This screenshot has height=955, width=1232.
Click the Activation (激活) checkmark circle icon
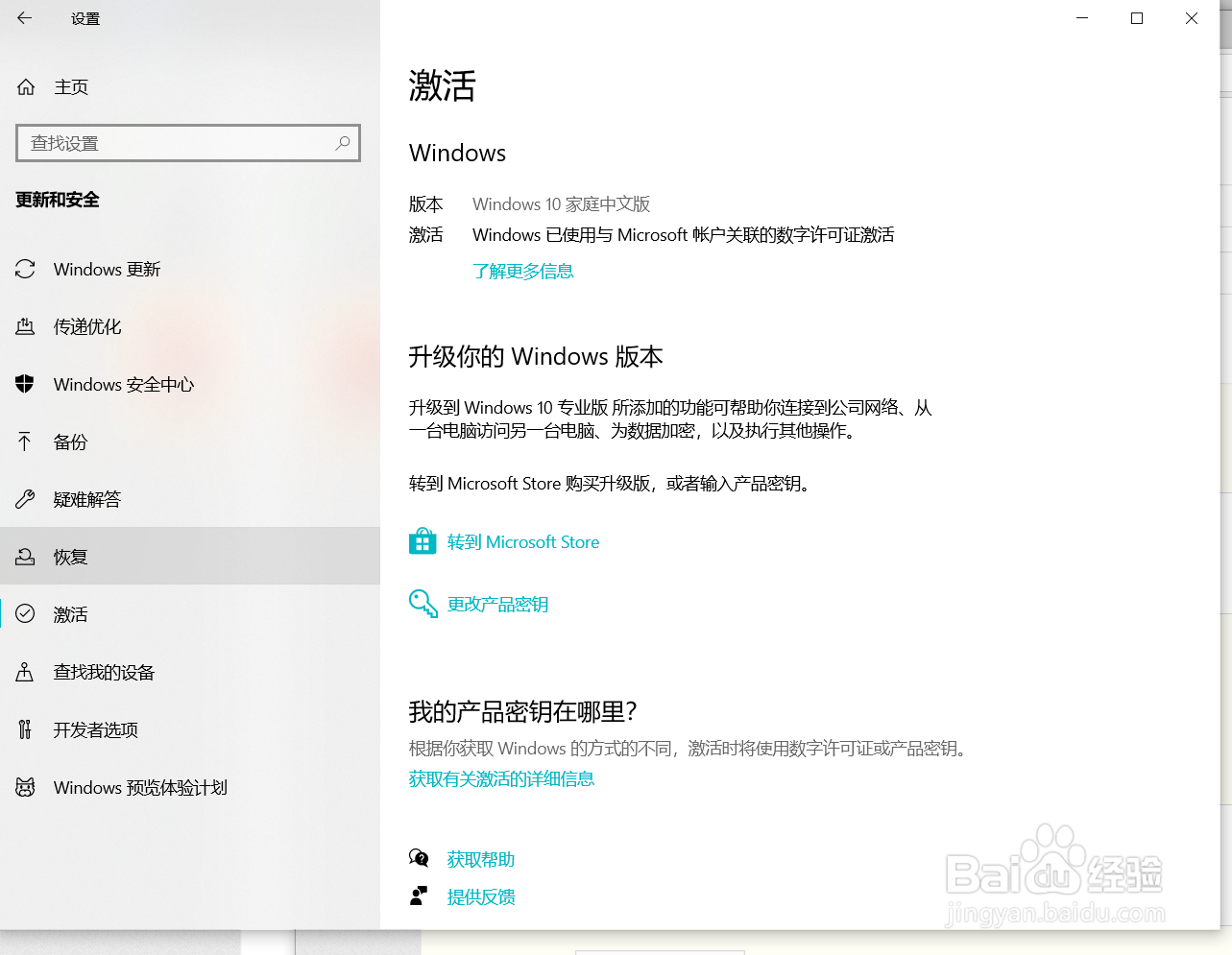25,614
